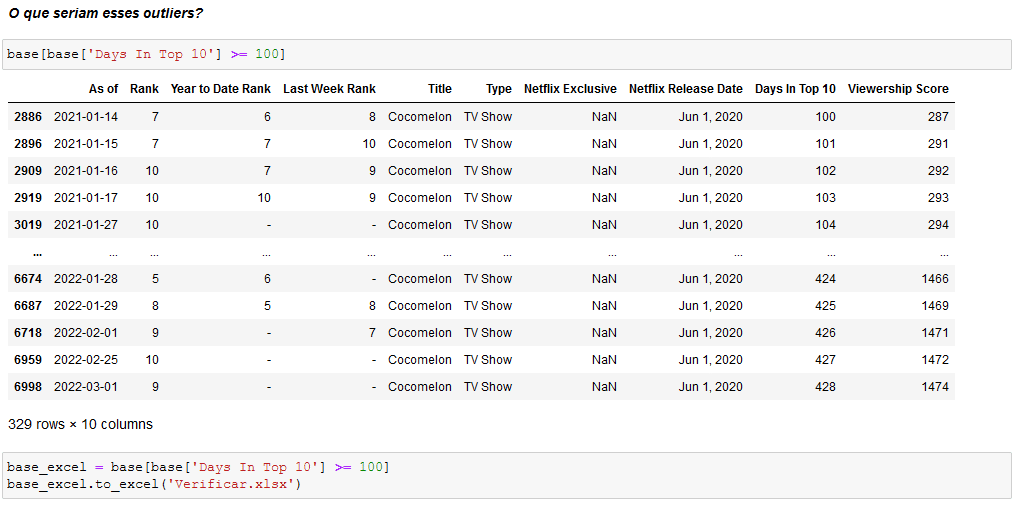Select row index 6674
This screenshot has height=509, width=1022.
pos(28,278)
